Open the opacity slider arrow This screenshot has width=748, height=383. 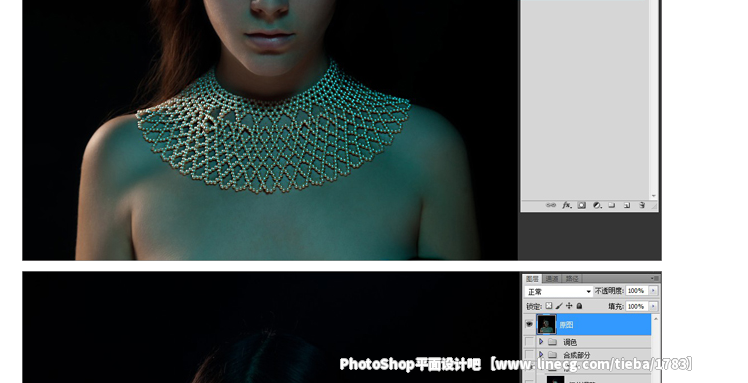pyautogui.click(x=654, y=290)
